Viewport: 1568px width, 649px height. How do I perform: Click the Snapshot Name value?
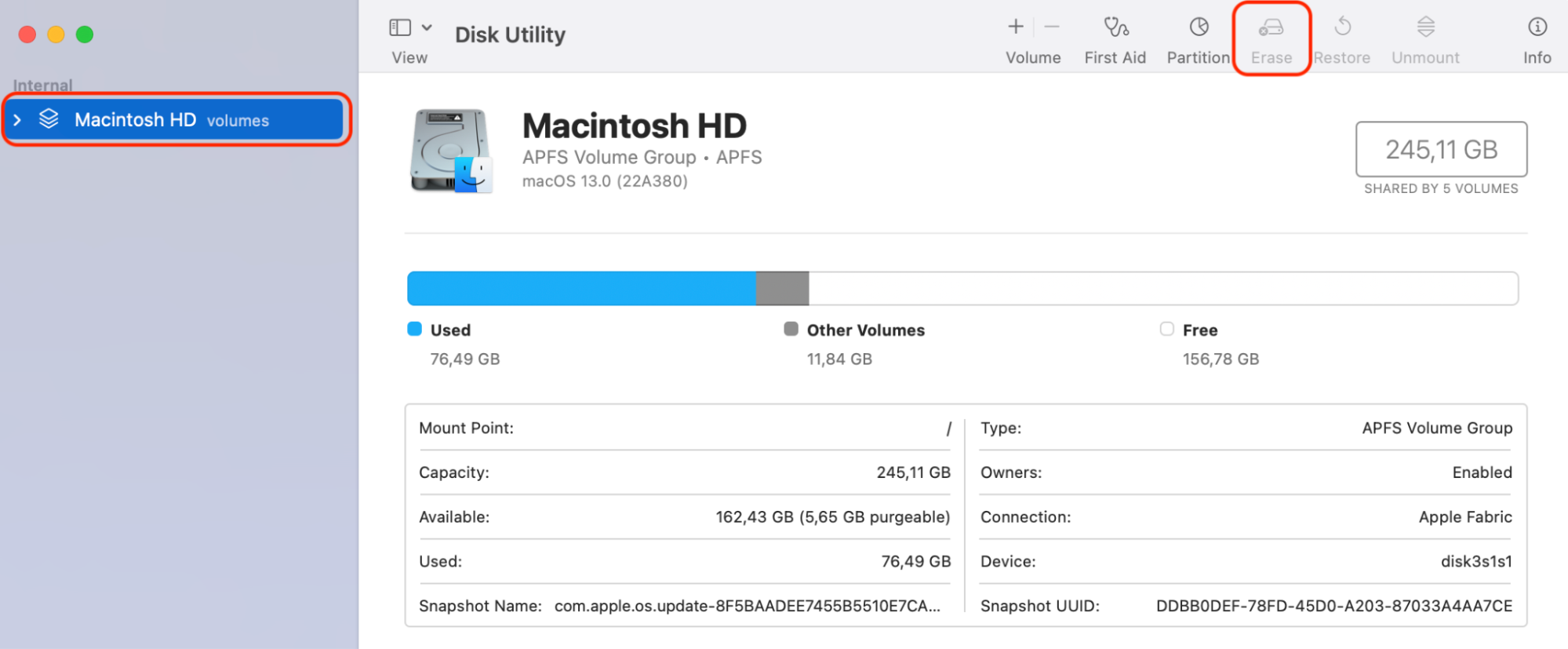(747, 606)
